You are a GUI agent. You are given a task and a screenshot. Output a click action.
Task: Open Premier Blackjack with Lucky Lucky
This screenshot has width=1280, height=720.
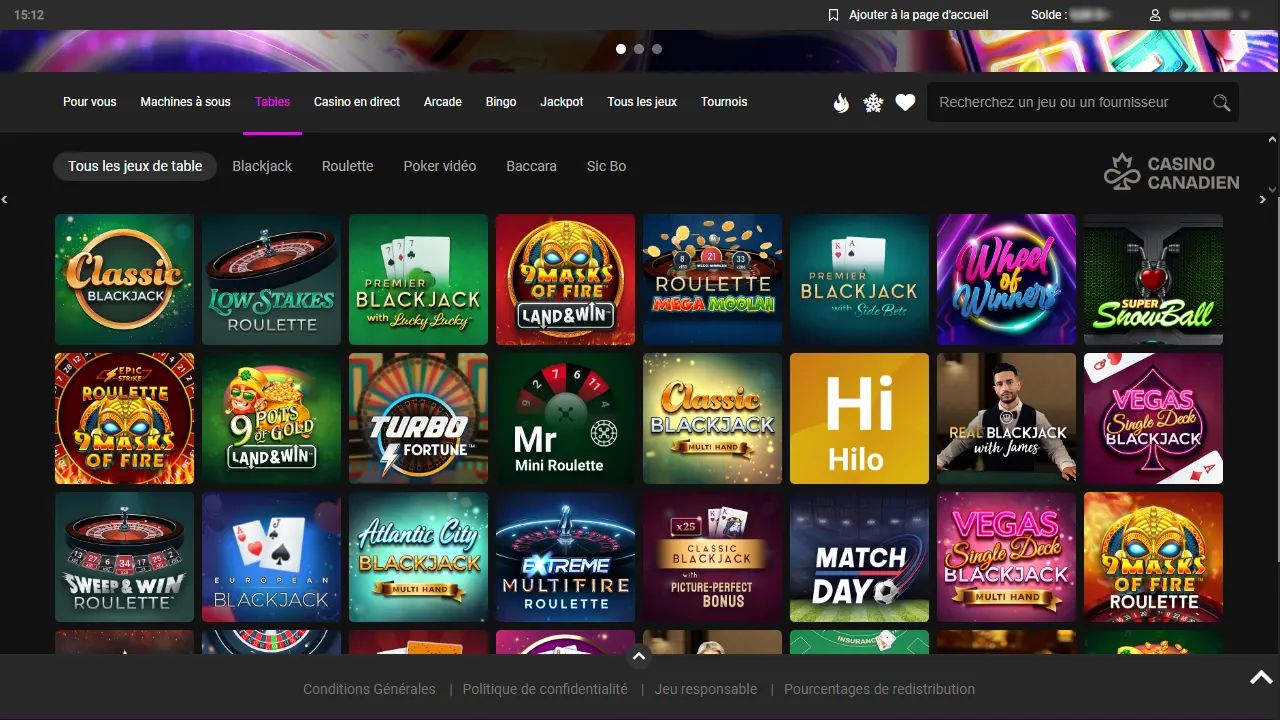[418, 279]
